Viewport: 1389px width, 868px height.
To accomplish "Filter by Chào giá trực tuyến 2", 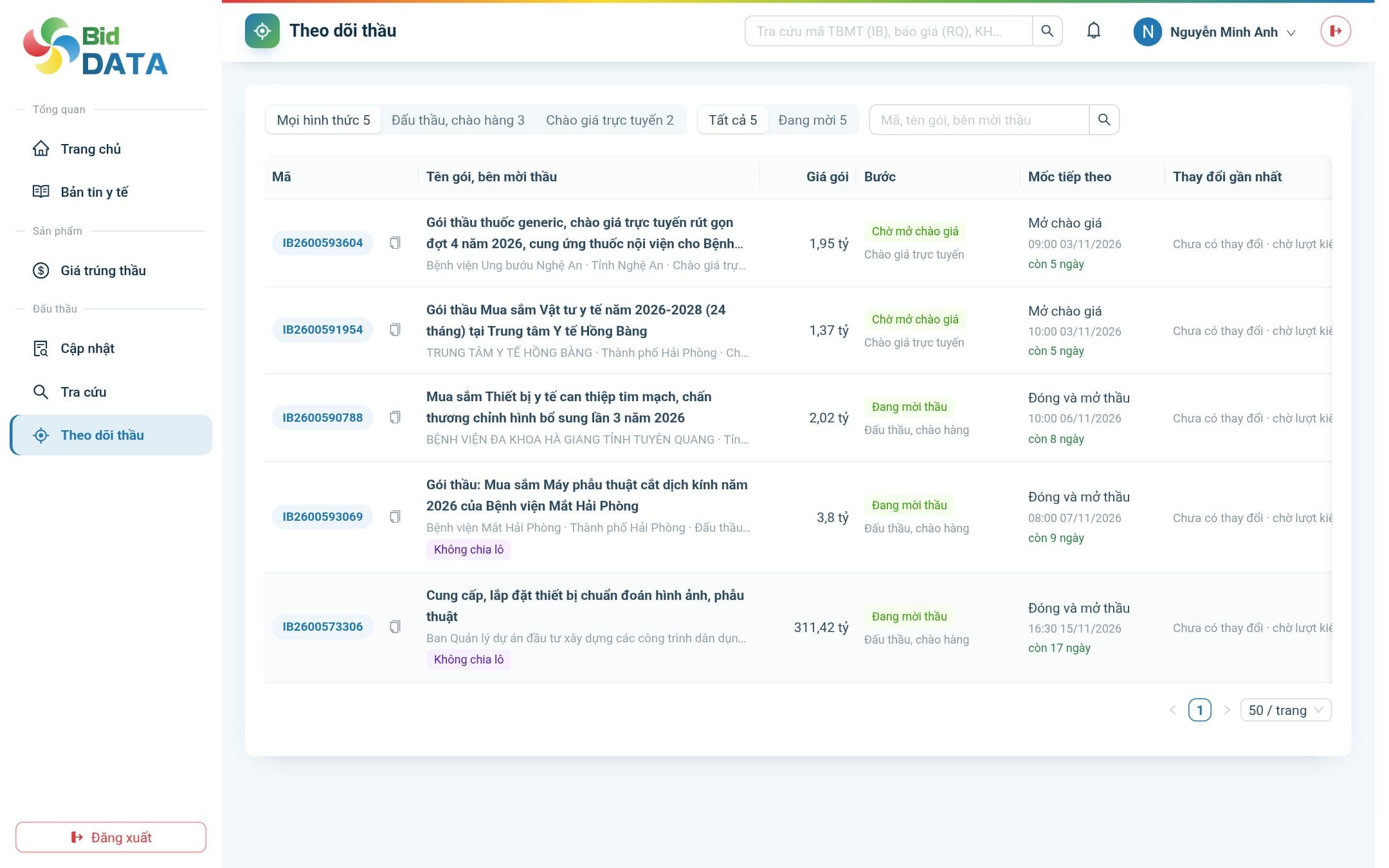I will click(610, 120).
